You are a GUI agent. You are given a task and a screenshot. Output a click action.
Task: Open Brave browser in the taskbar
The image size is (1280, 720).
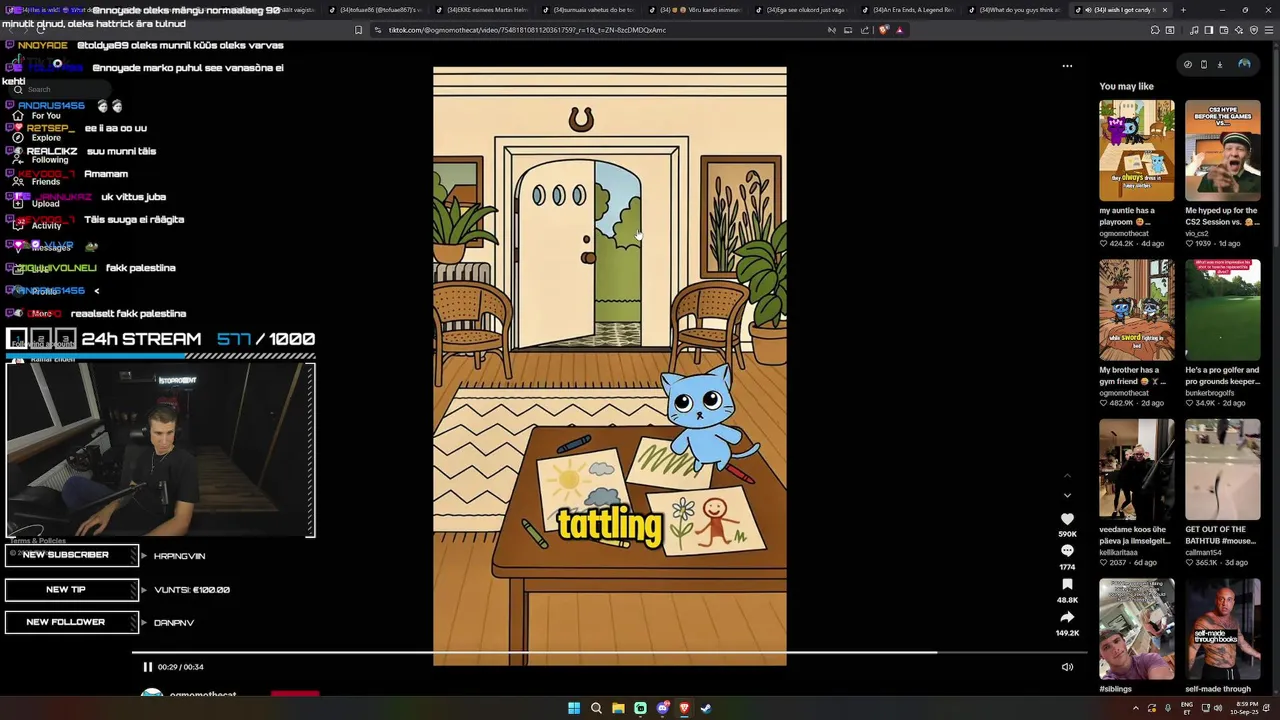pyautogui.click(x=684, y=708)
